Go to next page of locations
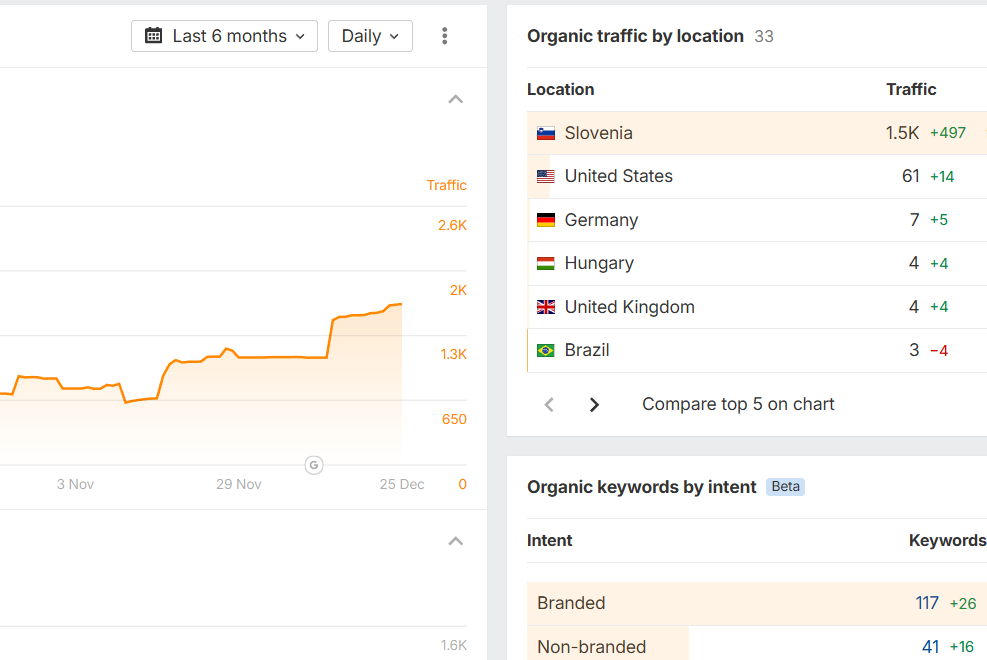Image resolution: width=987 pixels, height=660 pixels. click(x=594, y=405)
